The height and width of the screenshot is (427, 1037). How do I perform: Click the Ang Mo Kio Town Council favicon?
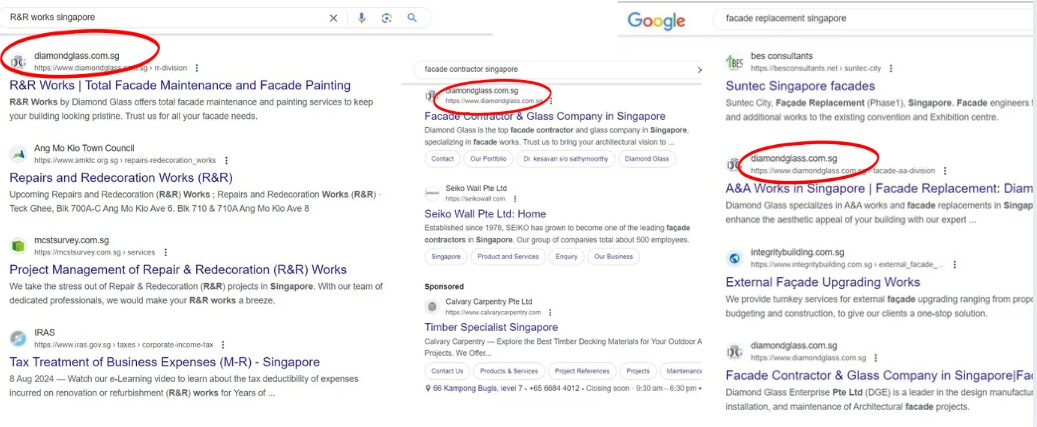18,154
